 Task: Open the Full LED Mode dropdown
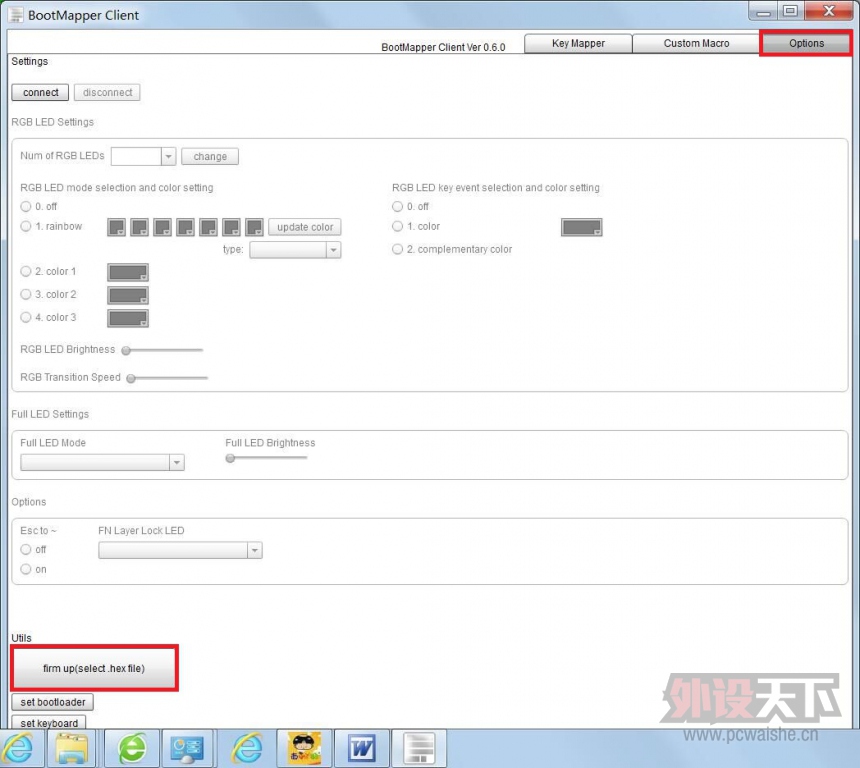[x=176, y=463]
